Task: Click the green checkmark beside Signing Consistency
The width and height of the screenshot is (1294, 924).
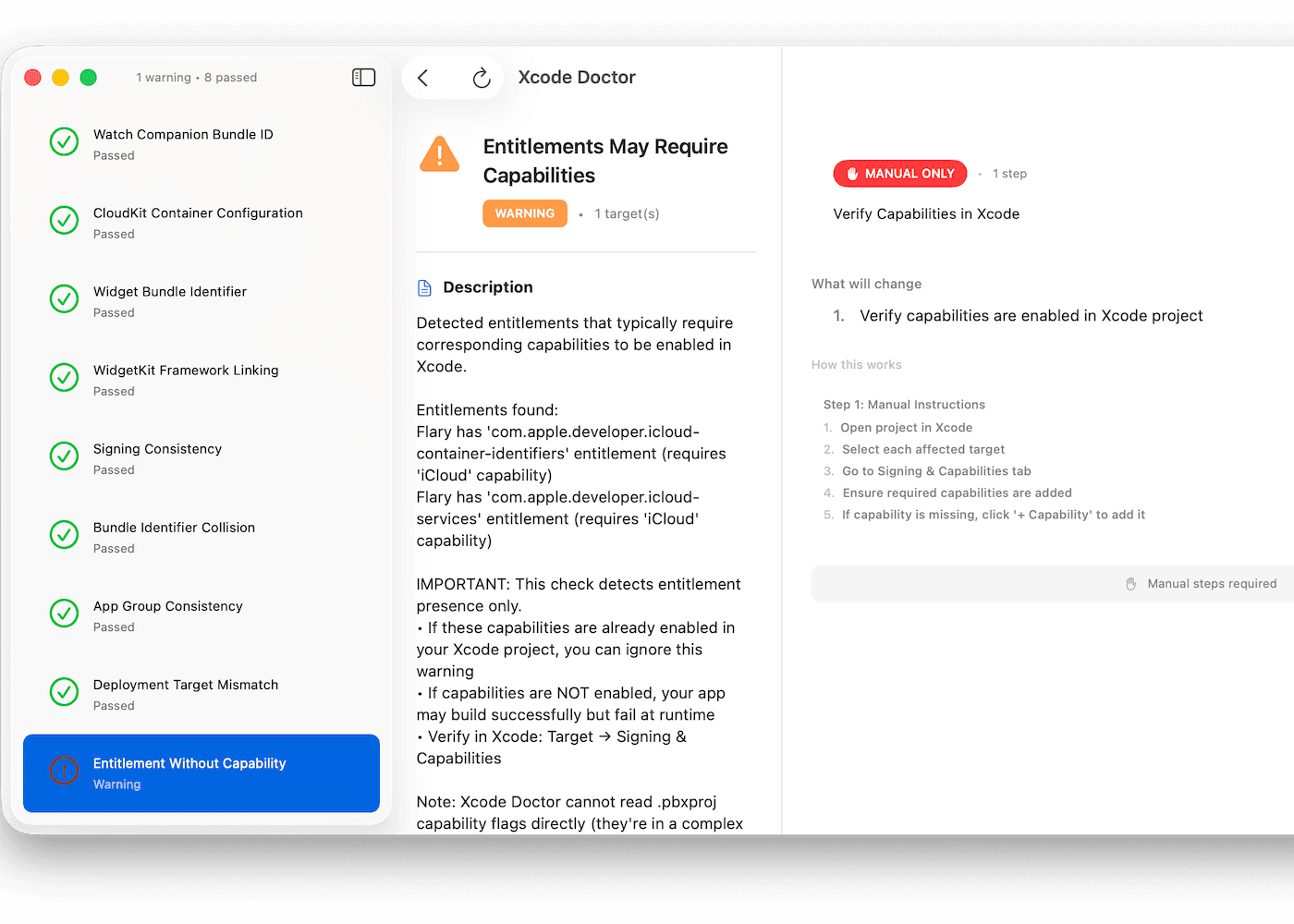Action: tap(64, 456)
